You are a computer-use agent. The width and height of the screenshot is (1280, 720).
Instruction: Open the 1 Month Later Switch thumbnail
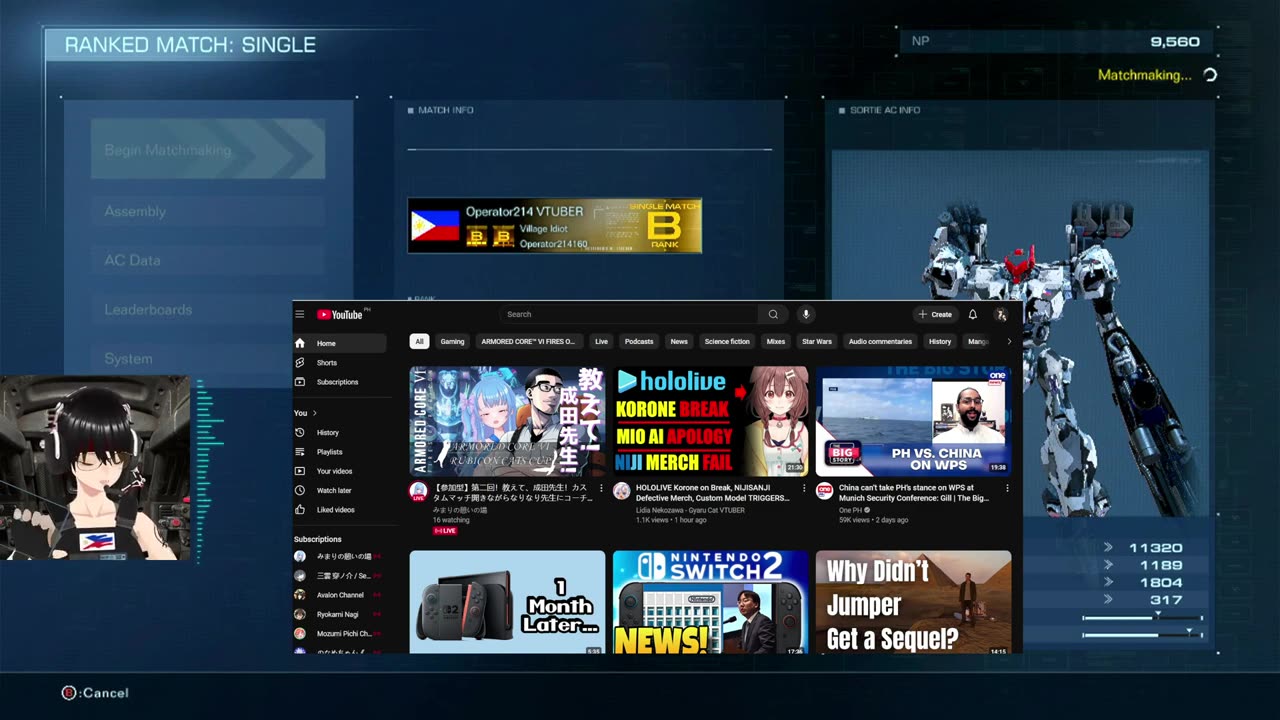[x=507, y=602]
